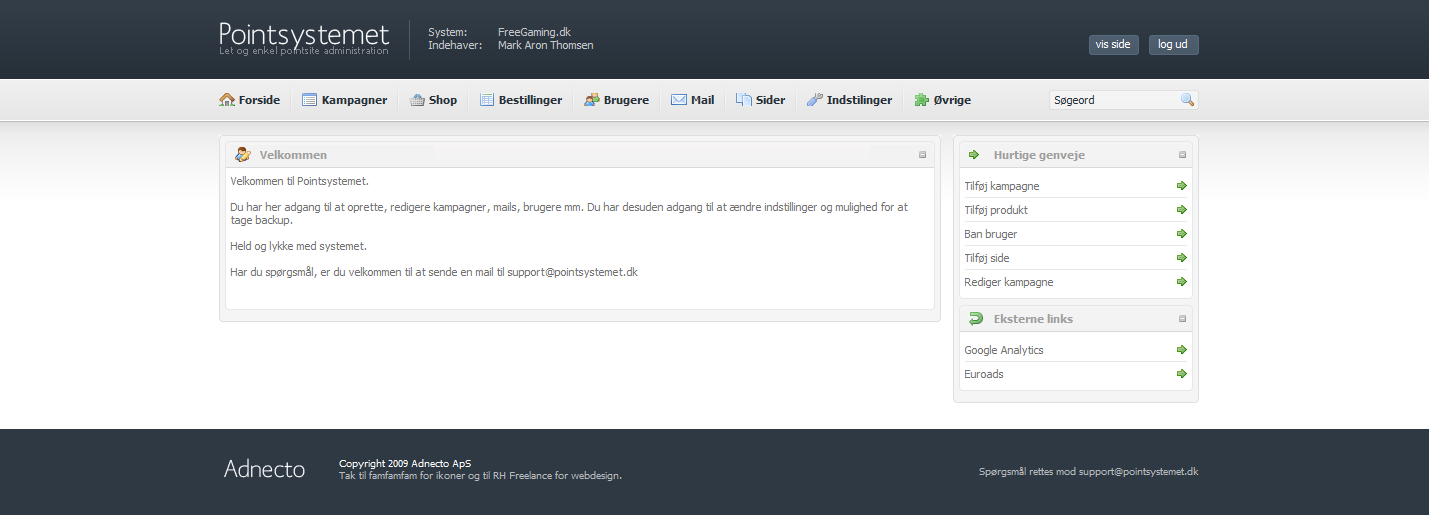The image size is (1429, 516).
Task: Click the log ud button
Action: [1173, 45]
